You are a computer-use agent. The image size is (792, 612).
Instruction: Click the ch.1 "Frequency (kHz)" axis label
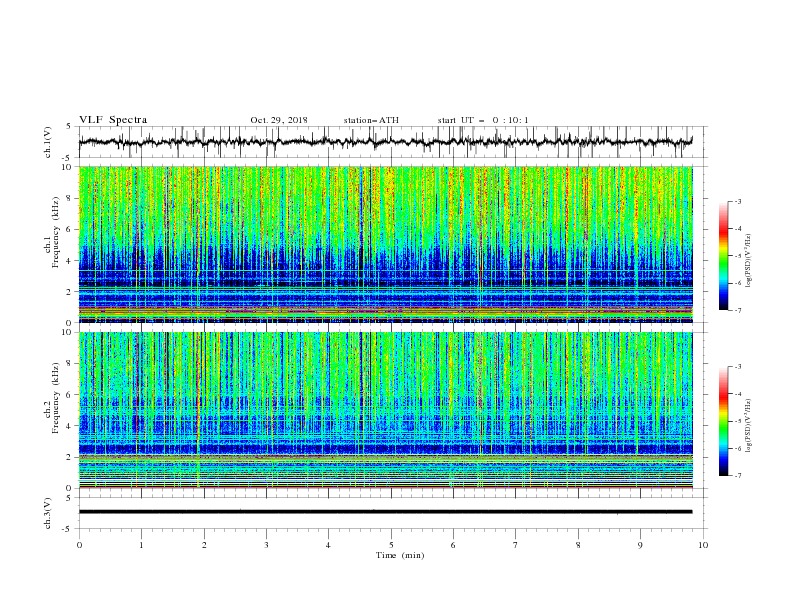tap(55, 232)
